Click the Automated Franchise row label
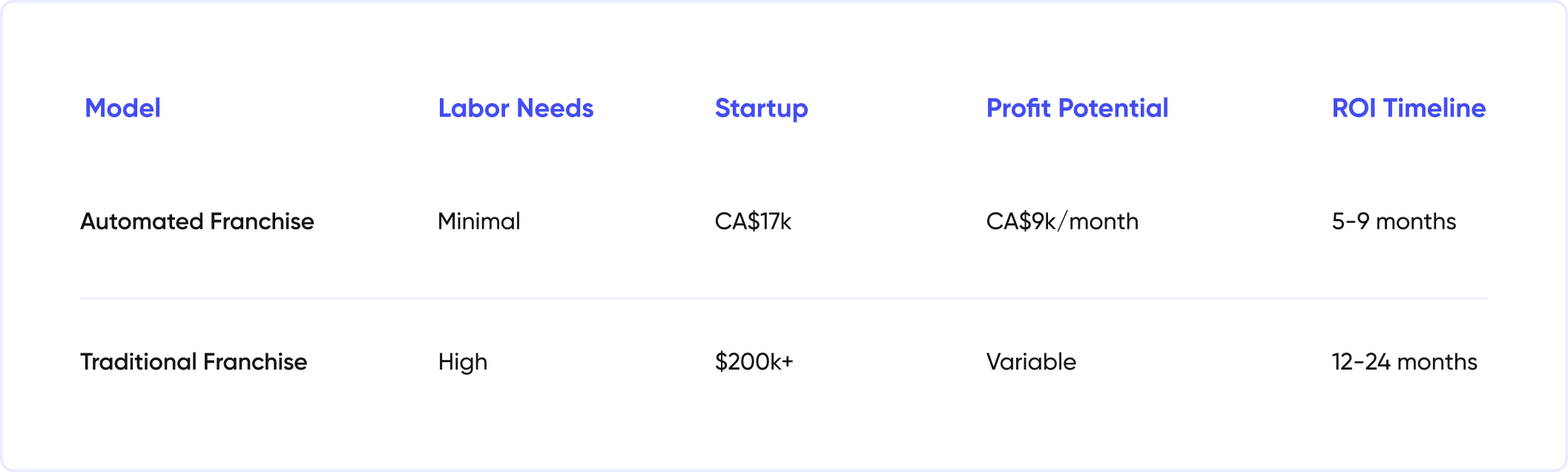The height and width of the screenshot is (472, 1568). point(197,221)
